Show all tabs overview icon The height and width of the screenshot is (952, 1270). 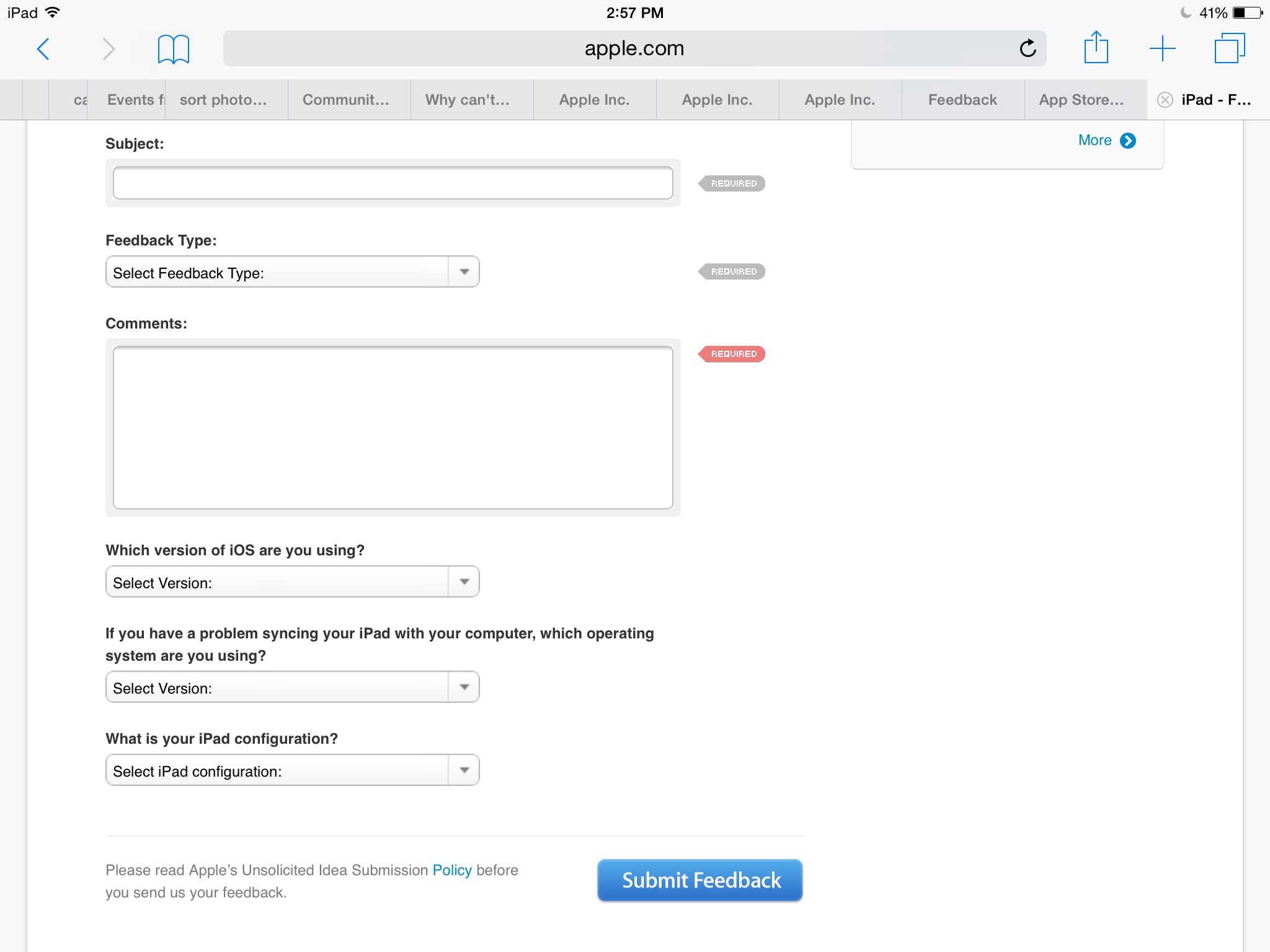coord(1229,48)
